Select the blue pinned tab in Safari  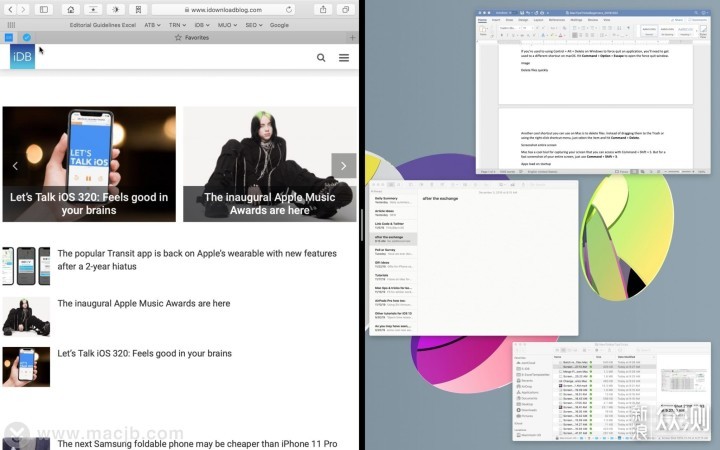(9, 38)
